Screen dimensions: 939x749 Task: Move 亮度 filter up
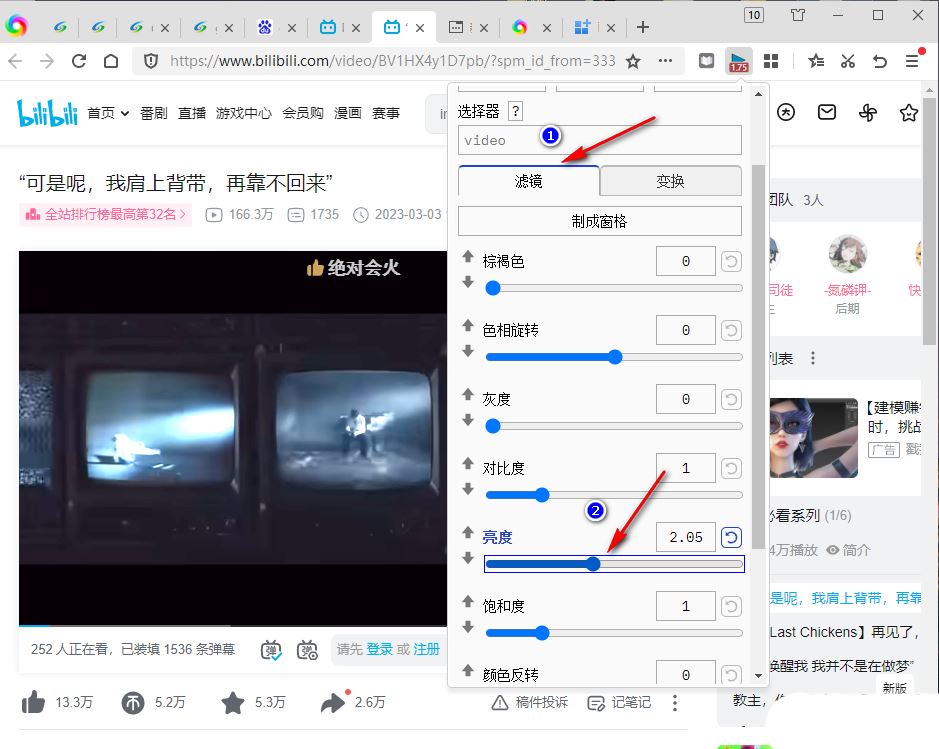(x=468, y=532)
